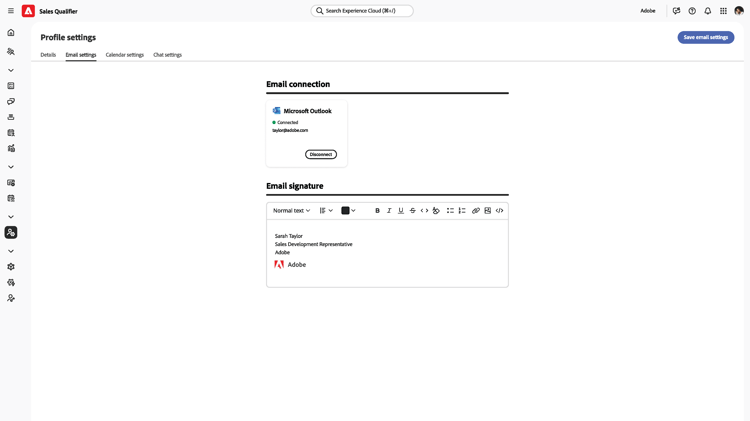Insert a link in signature

pyautogui.click(x=475, y=210)
